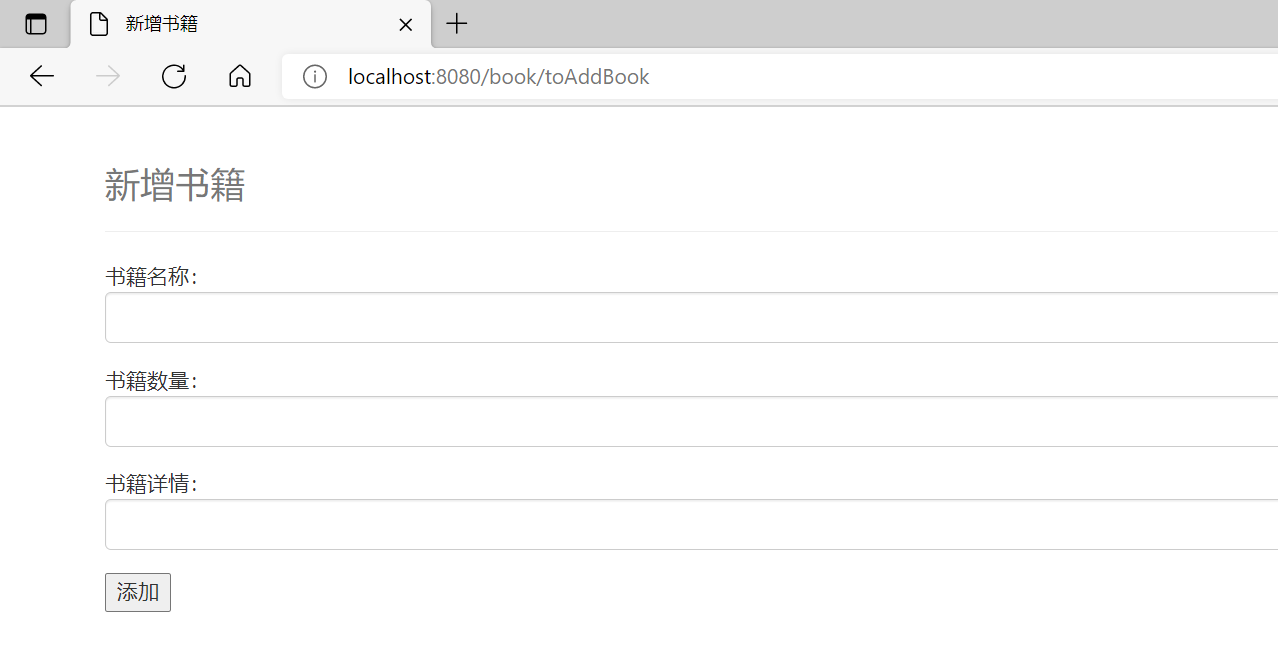This screenshot has height=651, width=1278.
Task: Close the 新增书籍 tab
Action: point(405,25)
